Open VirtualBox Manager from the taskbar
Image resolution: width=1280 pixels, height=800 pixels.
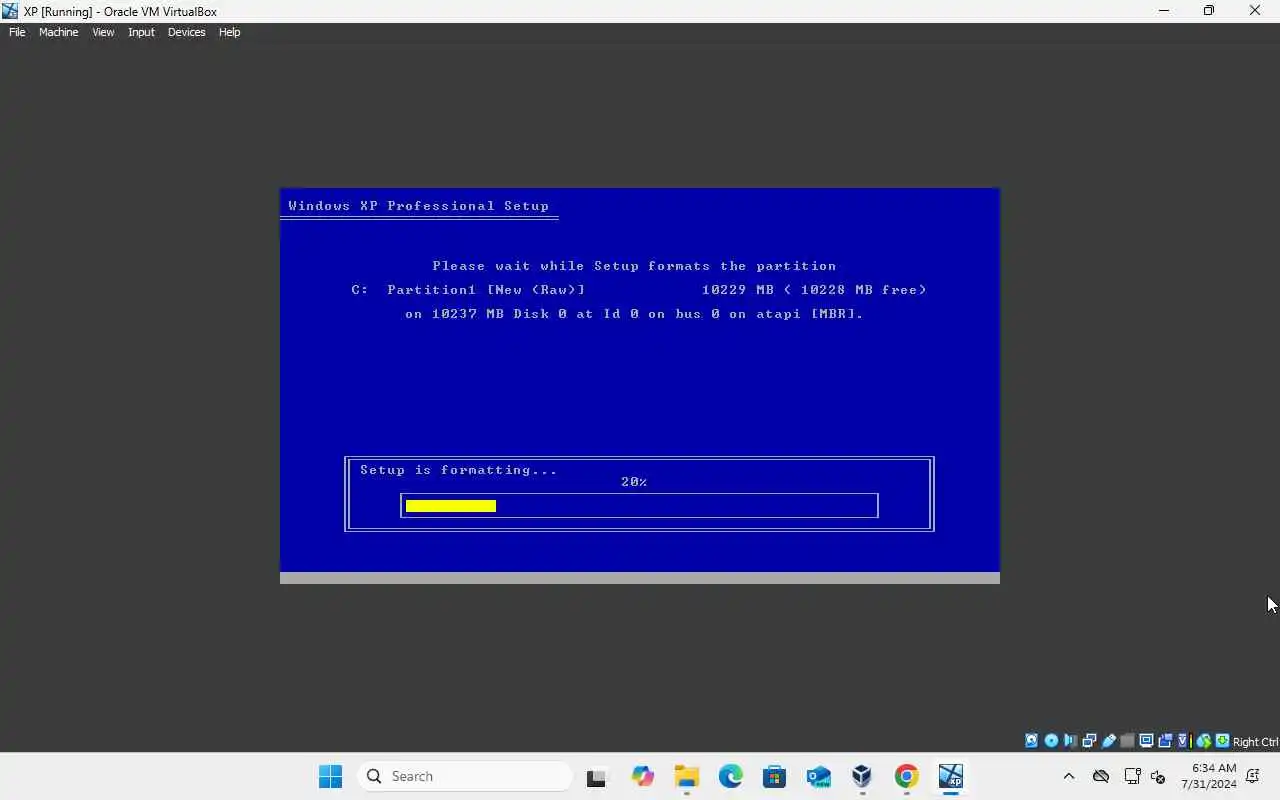(x=862, y=776)
